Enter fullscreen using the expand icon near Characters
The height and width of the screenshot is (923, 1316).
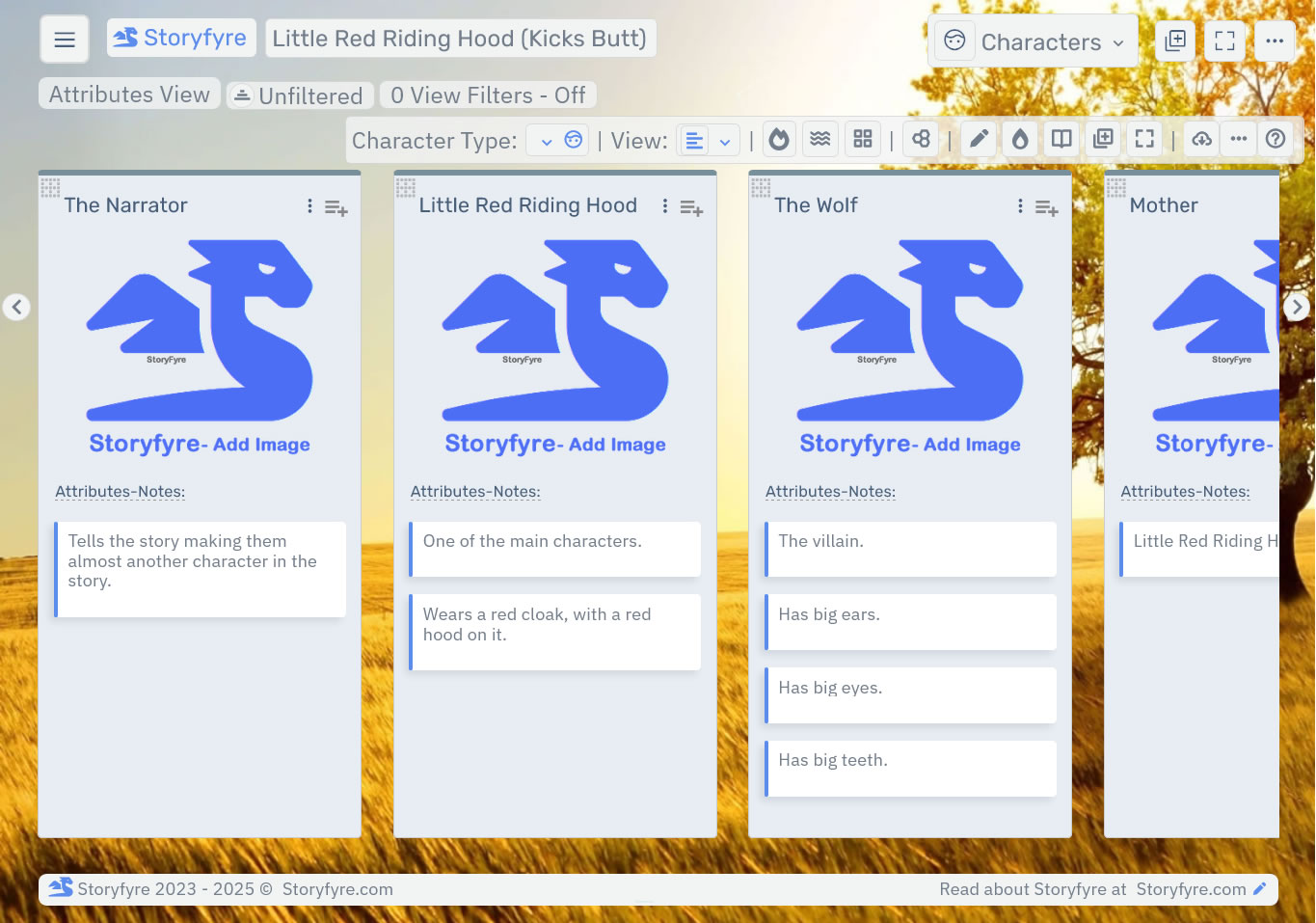[1224, 41]
